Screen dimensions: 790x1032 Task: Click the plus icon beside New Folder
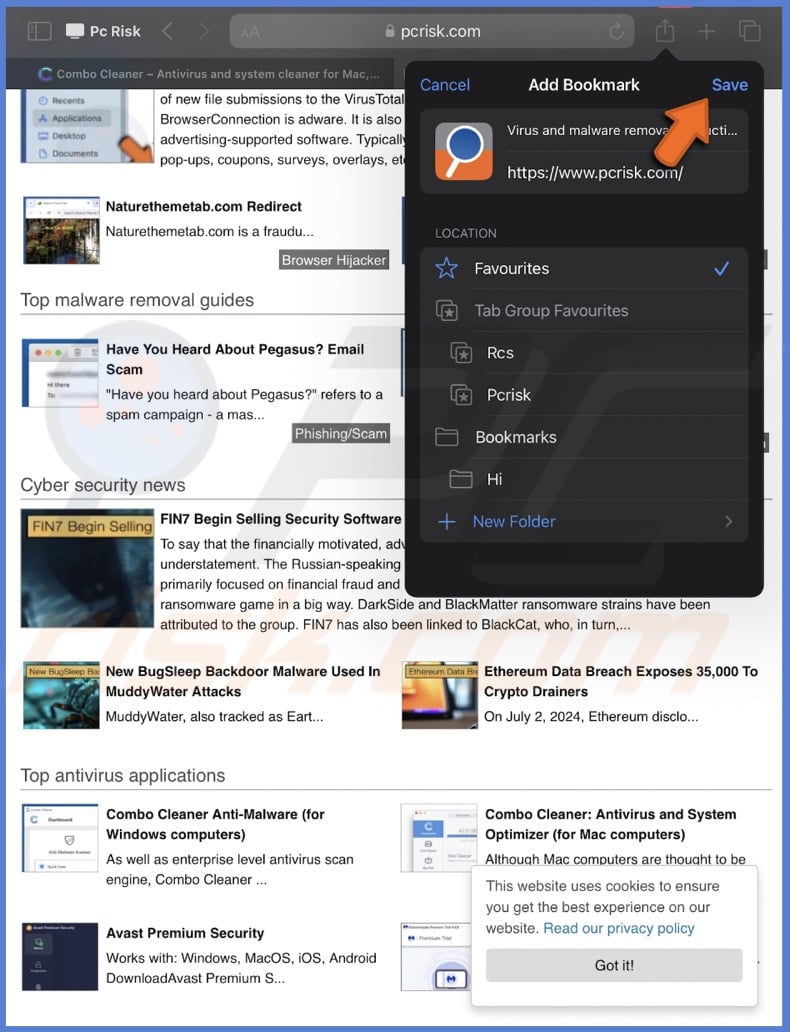(447, 522)
